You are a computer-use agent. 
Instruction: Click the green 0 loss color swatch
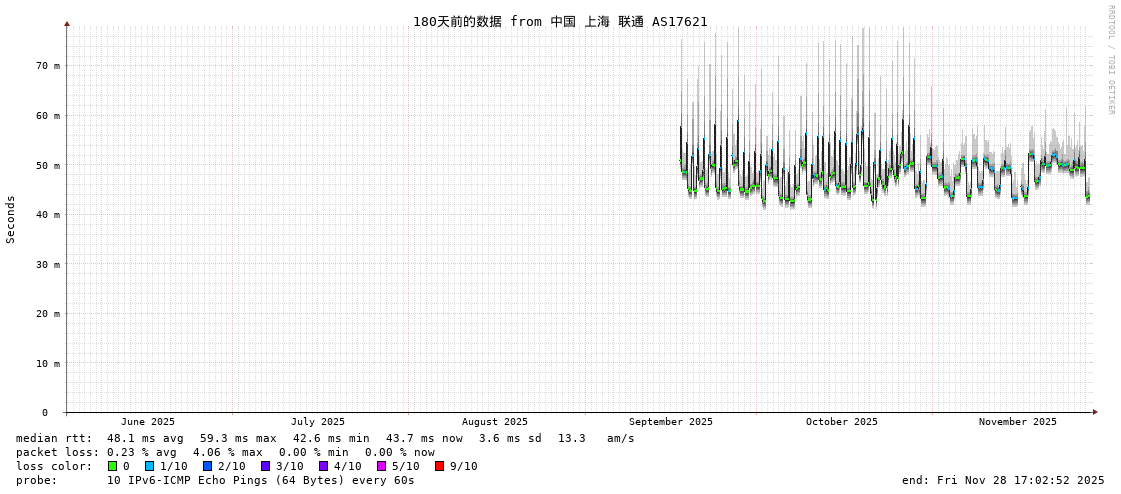tap(113, 466)
